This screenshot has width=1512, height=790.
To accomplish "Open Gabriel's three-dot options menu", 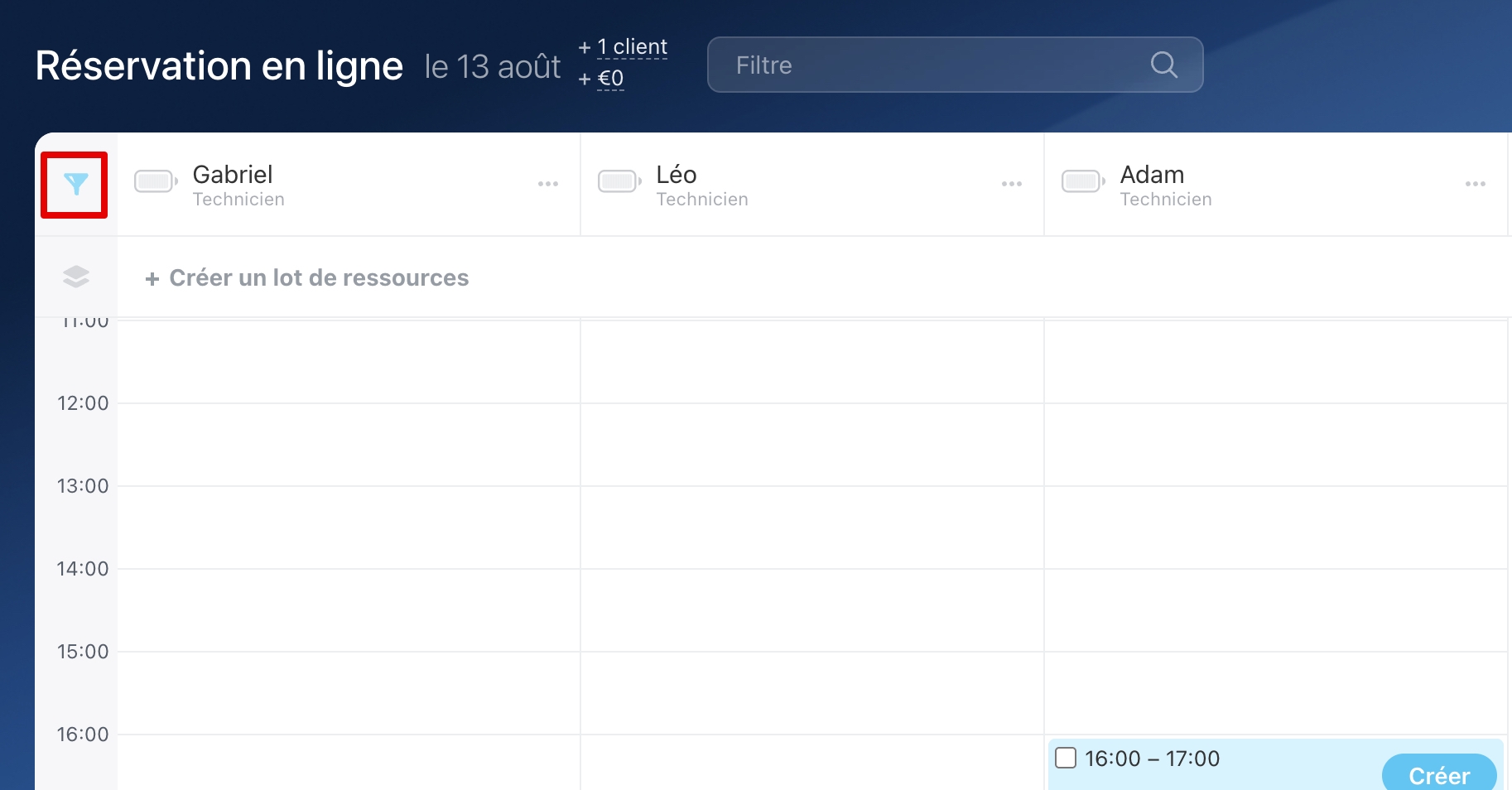I will (x=548, y=184).
